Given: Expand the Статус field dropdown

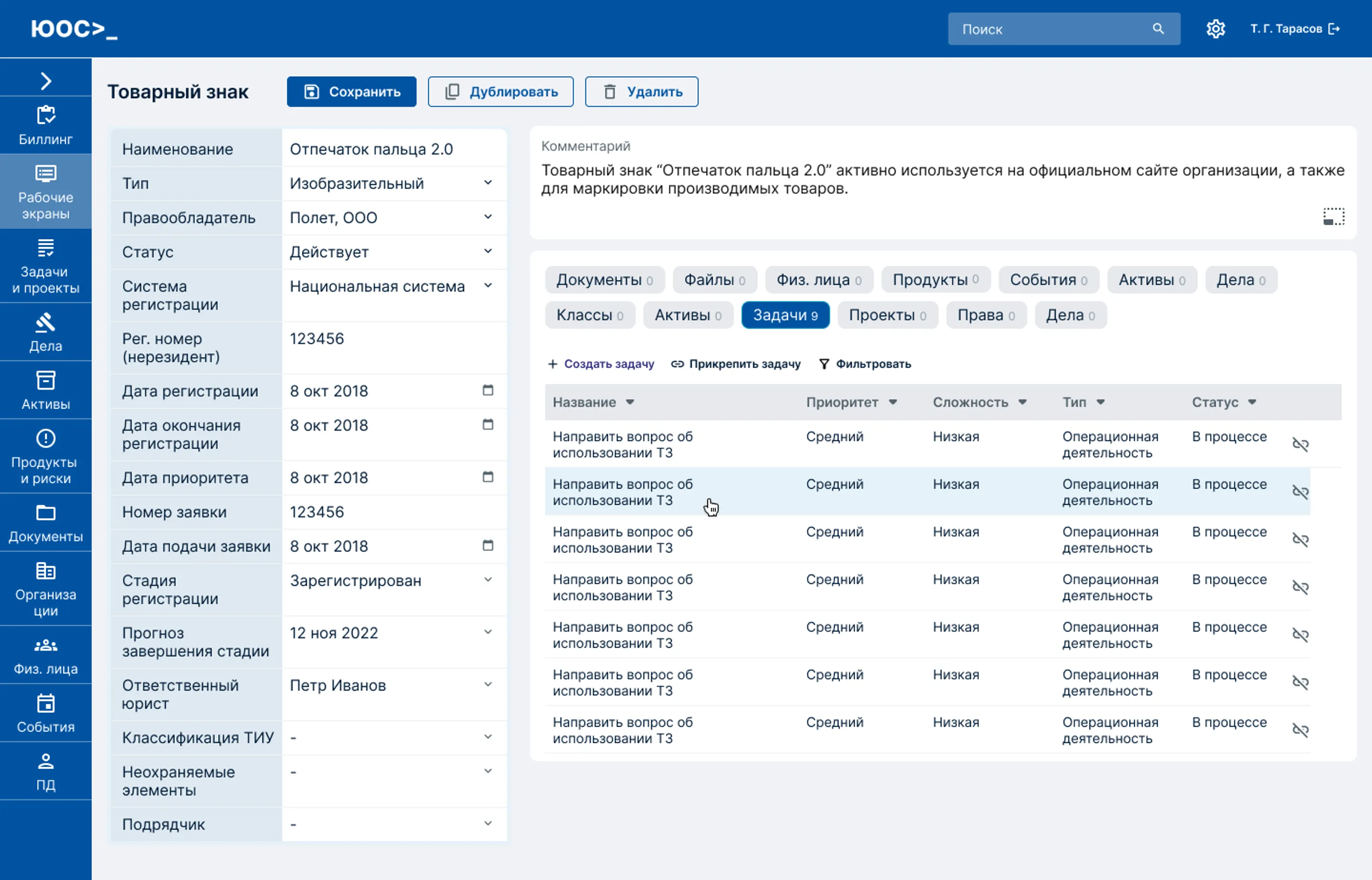Looking at the screenshot, I should click(x=488, y=251).
